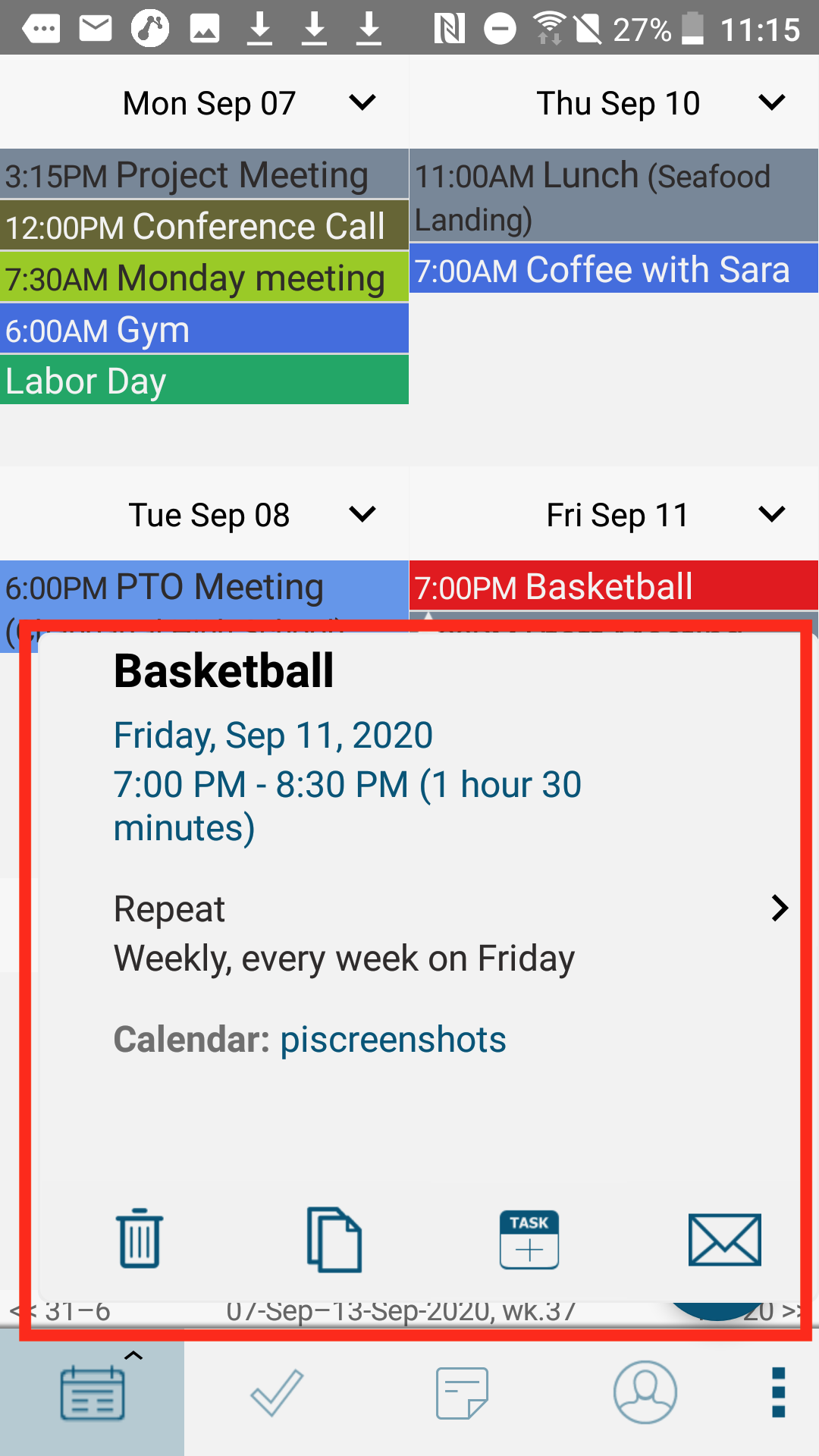
Task: Select the green Labor Day event
Action: (205, 380)
